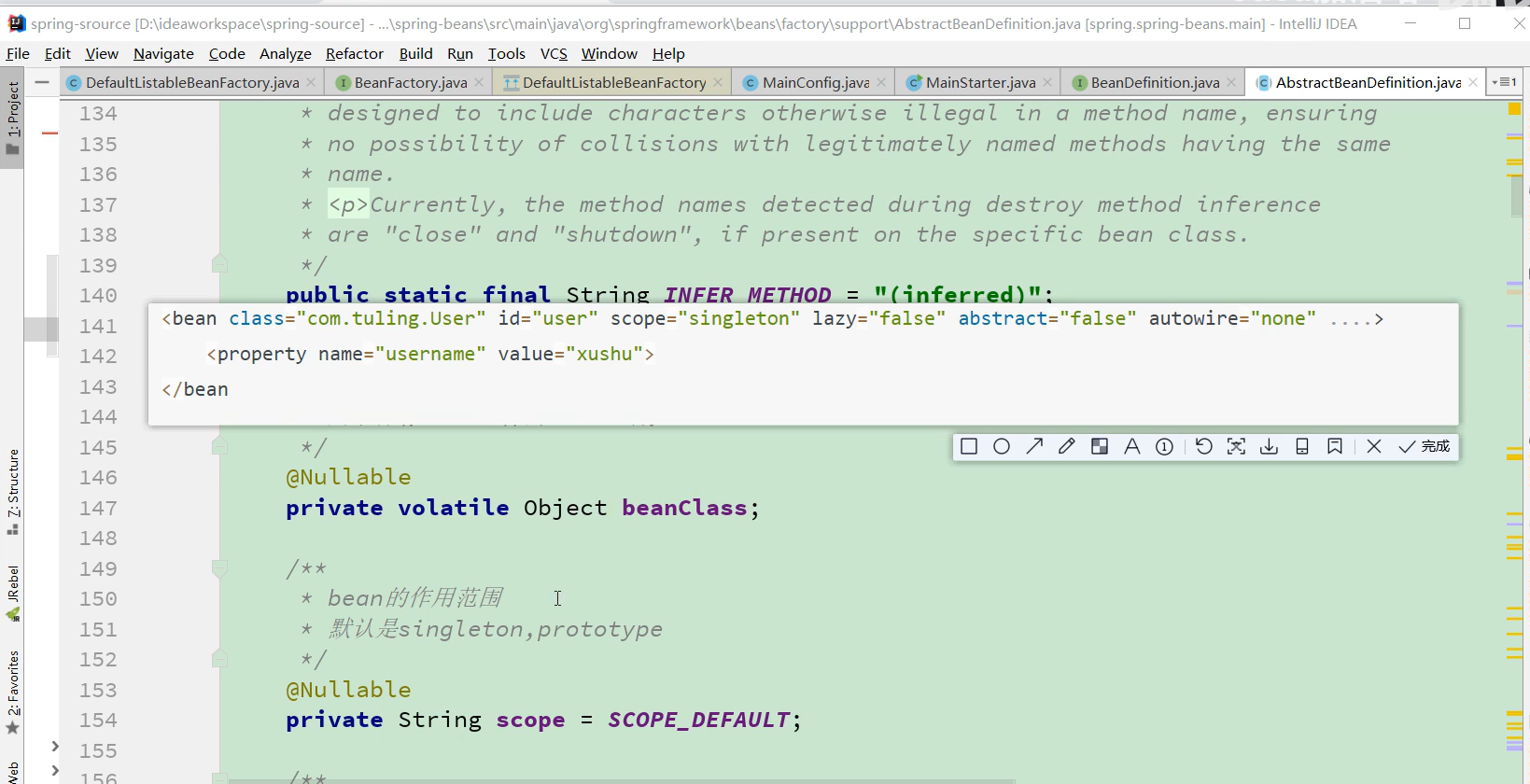Save the screenshot with download icon
The image size is (1530, 784).
tap(1269, 447)
